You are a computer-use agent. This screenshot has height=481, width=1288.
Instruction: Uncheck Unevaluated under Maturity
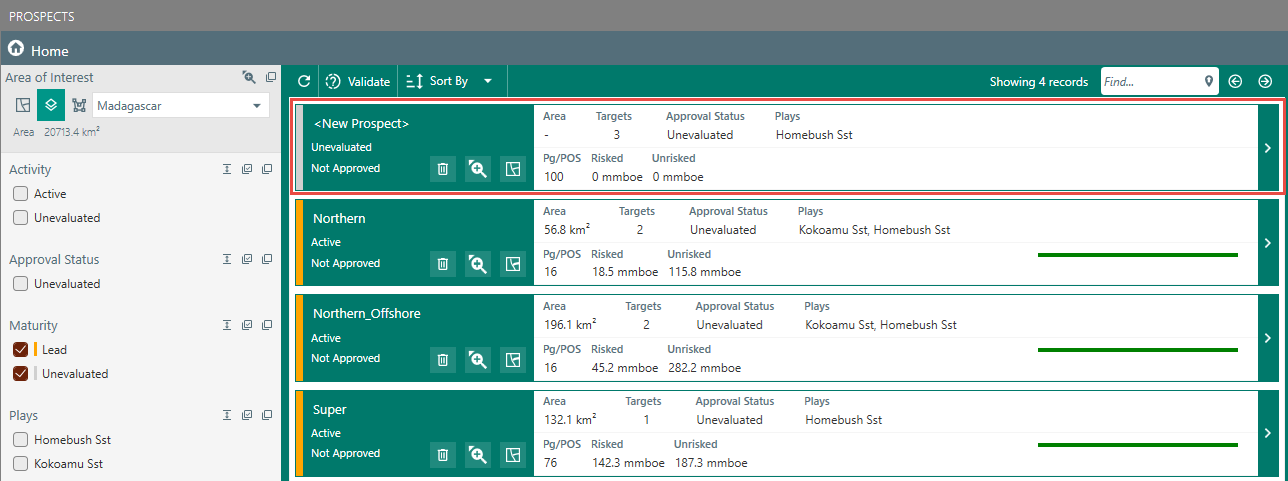[20, 373]
